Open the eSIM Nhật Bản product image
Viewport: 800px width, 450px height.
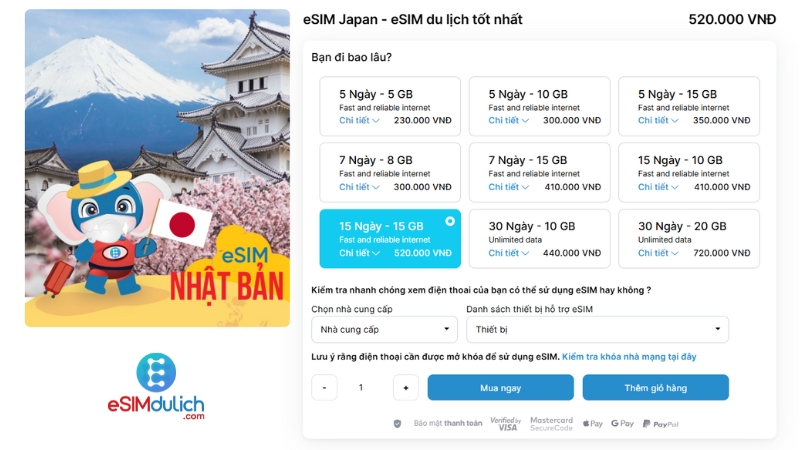pyautogui.click(x=157, y=168)
